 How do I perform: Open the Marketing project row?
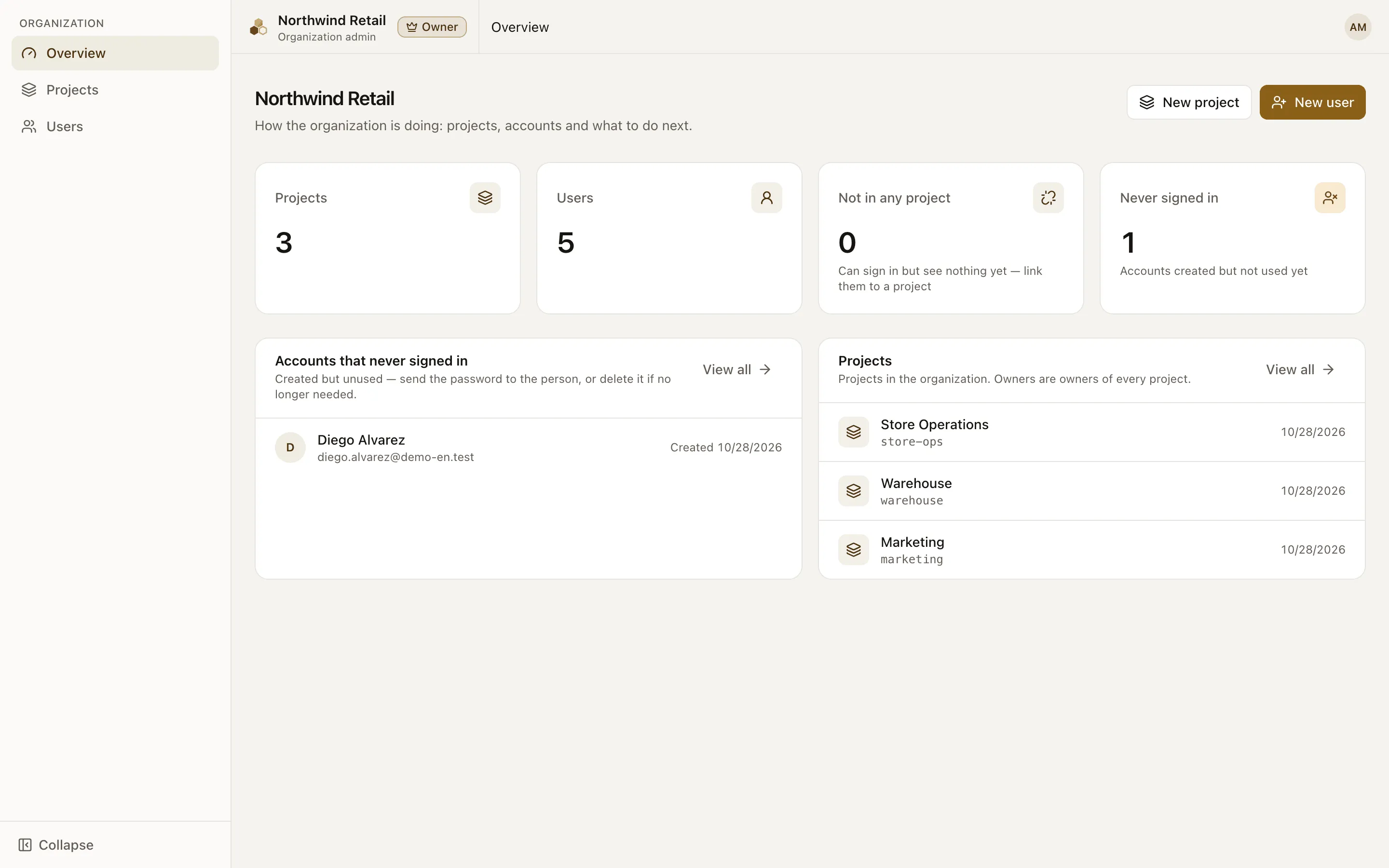1091,550
